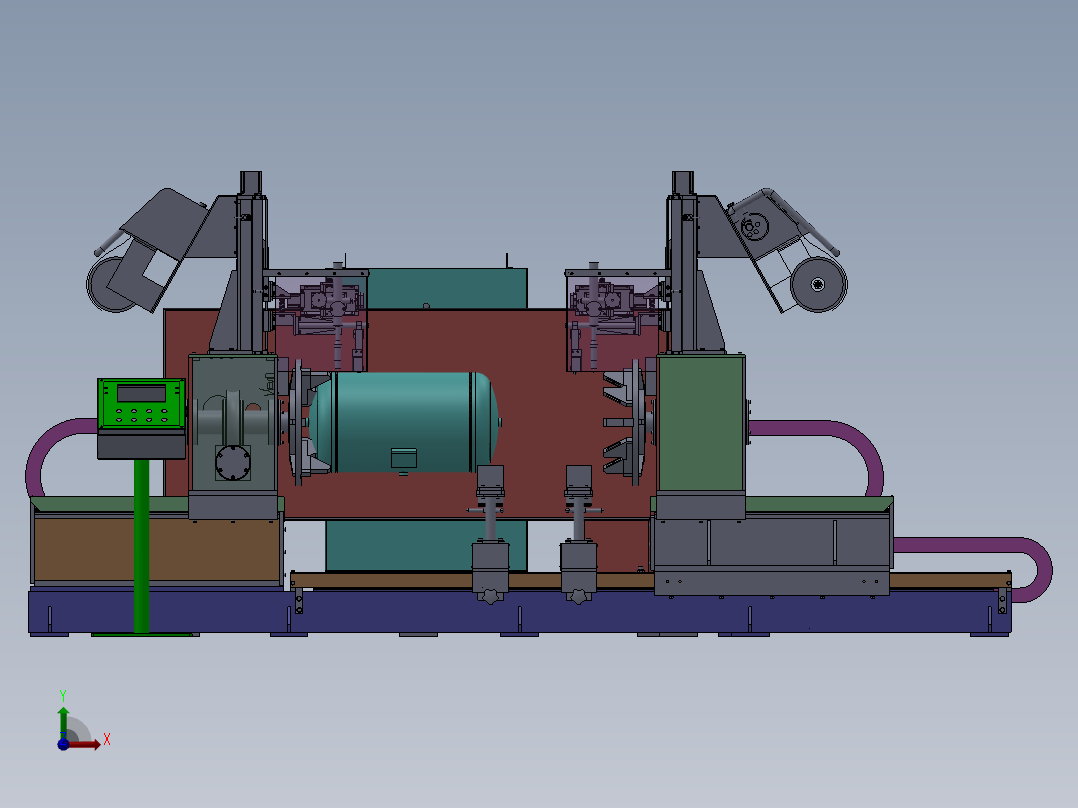Select the right support roller stand
The image size is (1078, 808).
(x=579, y=535)
